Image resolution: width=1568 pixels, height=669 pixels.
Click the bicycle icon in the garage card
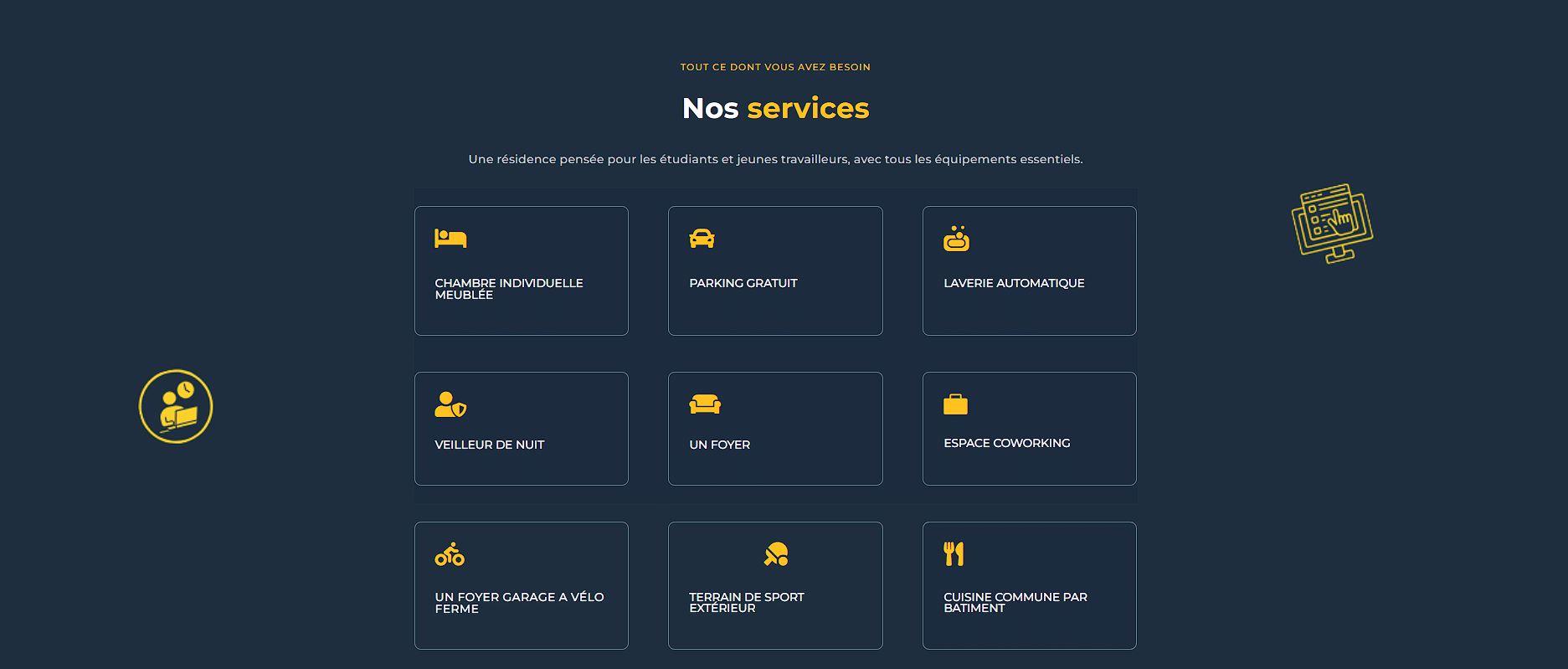pos(450,554)
